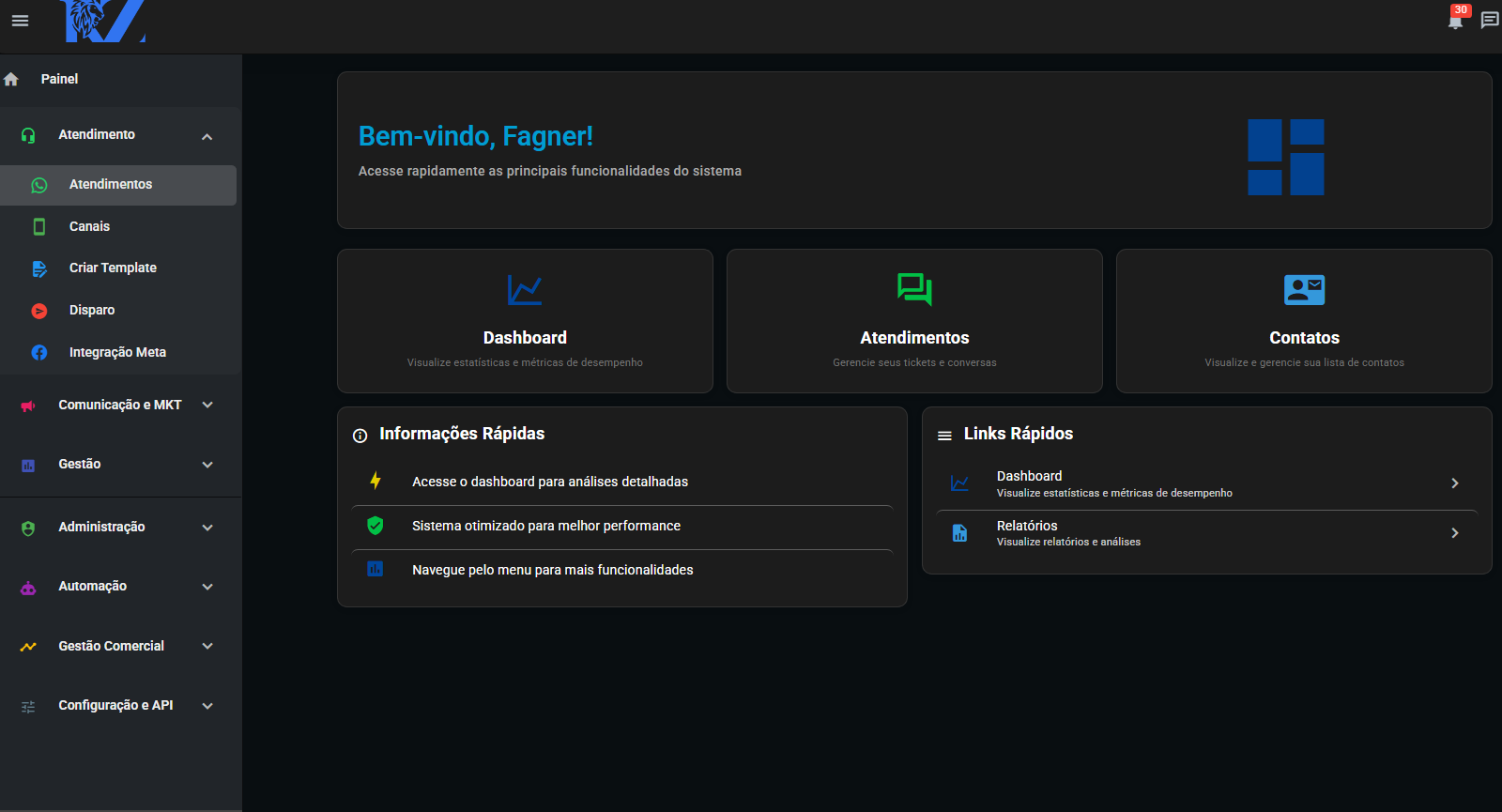1502x812 pixels.
Task: Open the Dashboard card
Action: 525,321
